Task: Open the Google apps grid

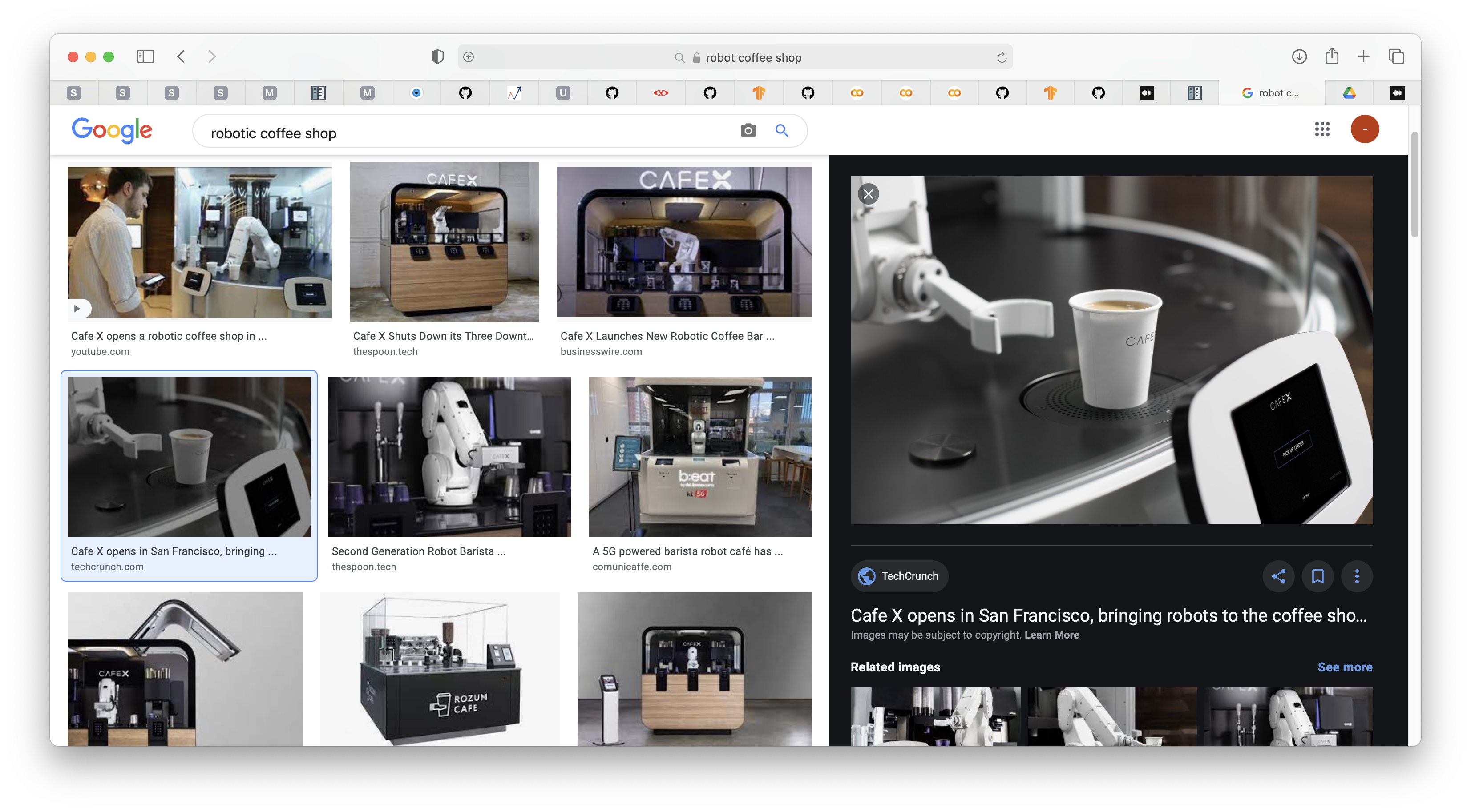Action: tap(1321, 129)
